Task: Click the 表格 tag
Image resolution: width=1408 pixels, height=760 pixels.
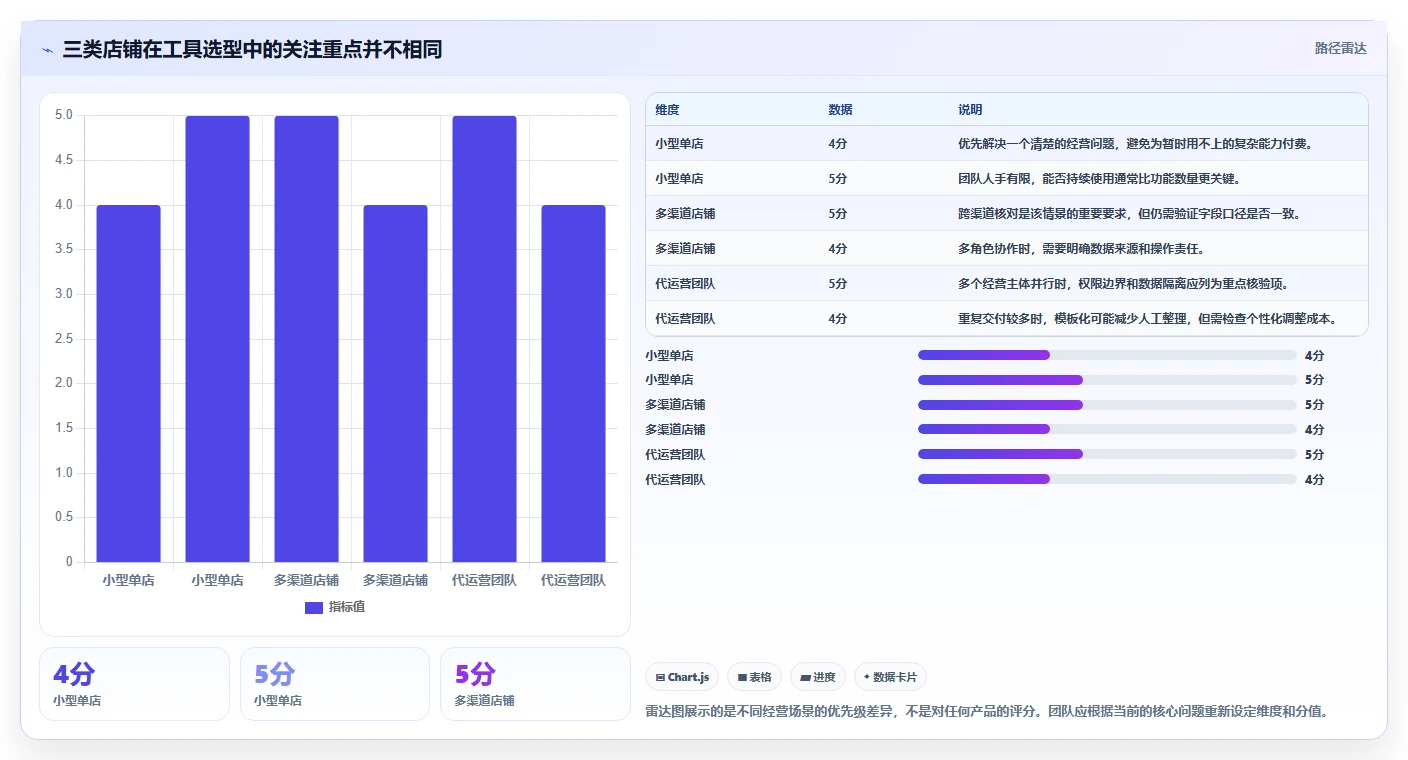Action: click(x=754, y=677)
